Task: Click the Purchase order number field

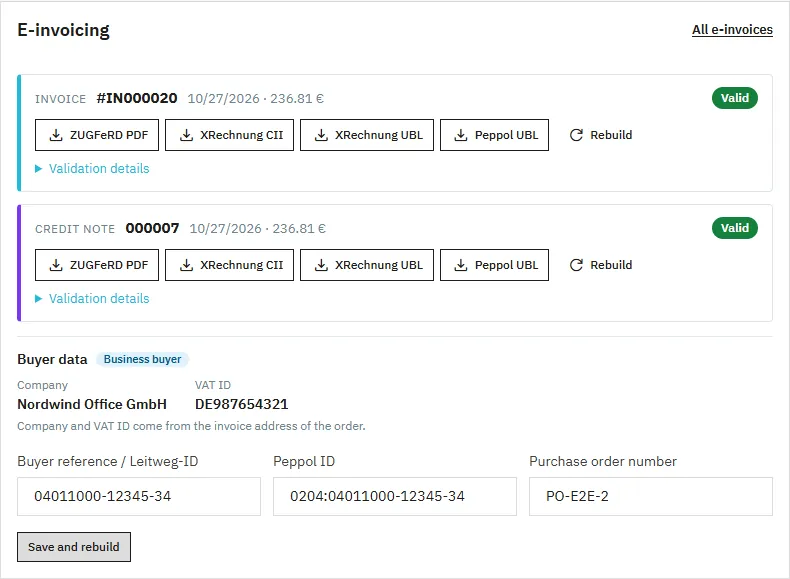Action: click(651, 496)
